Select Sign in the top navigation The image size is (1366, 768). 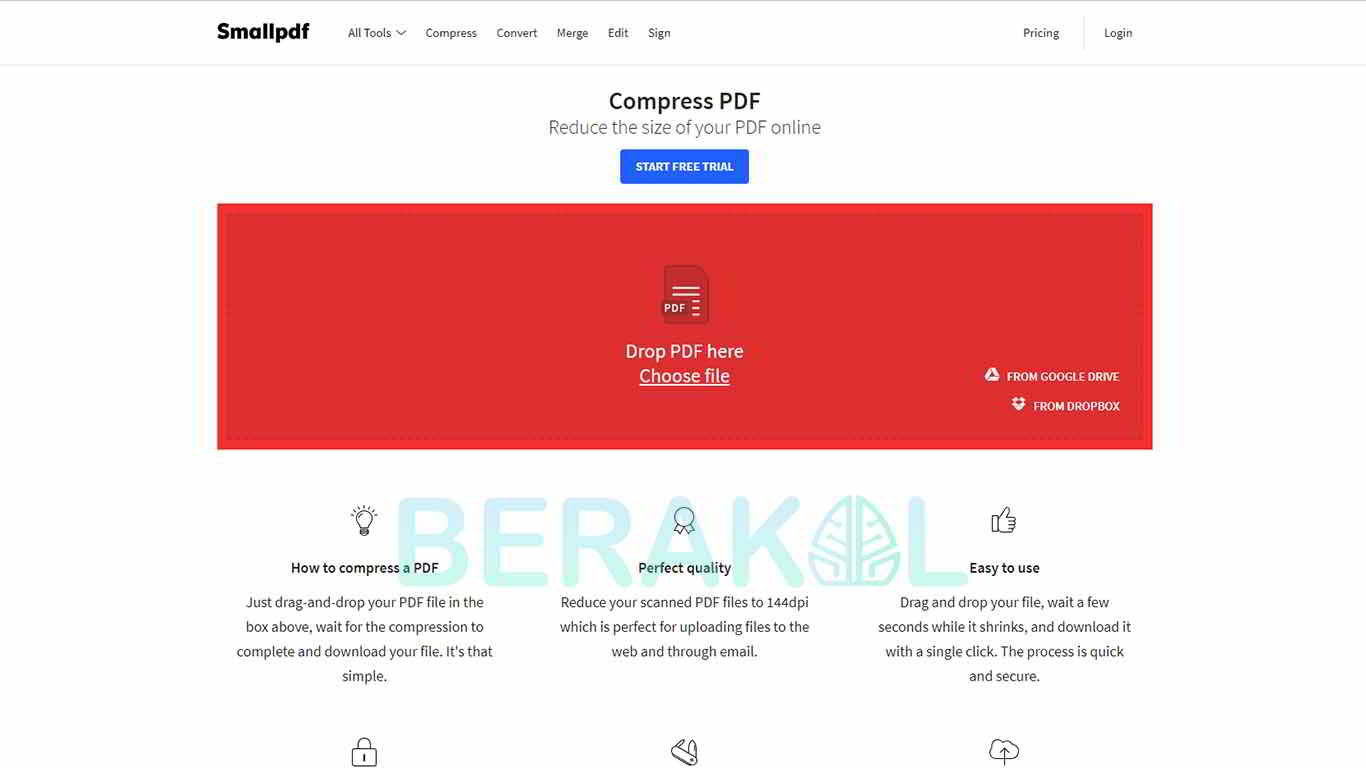(659, 33)
